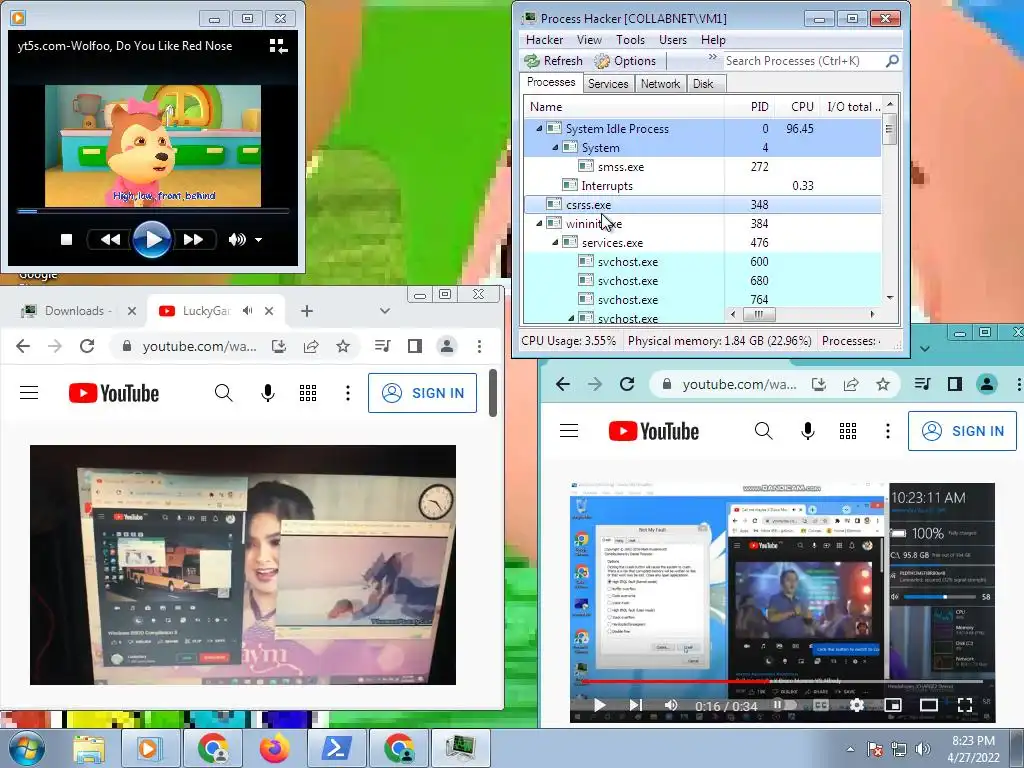Stop playback in the media player window
This screenshot has height=768, width=1024.
(x=67, y=240)
